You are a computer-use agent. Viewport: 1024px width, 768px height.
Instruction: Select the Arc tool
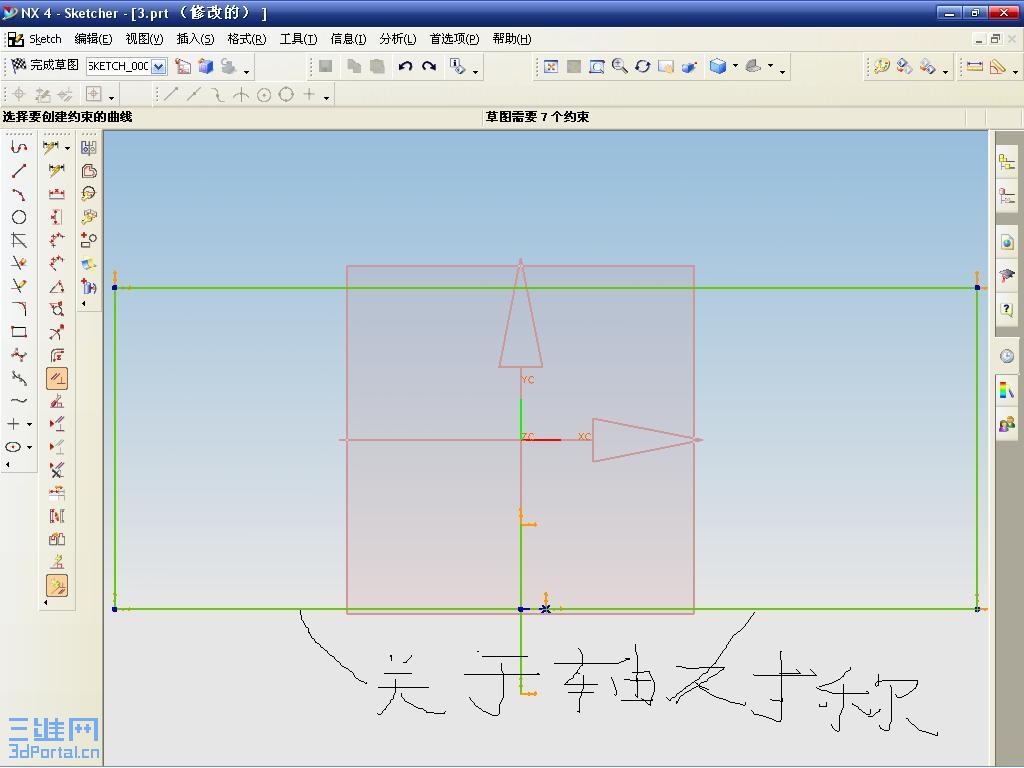(x=19, y=195)
